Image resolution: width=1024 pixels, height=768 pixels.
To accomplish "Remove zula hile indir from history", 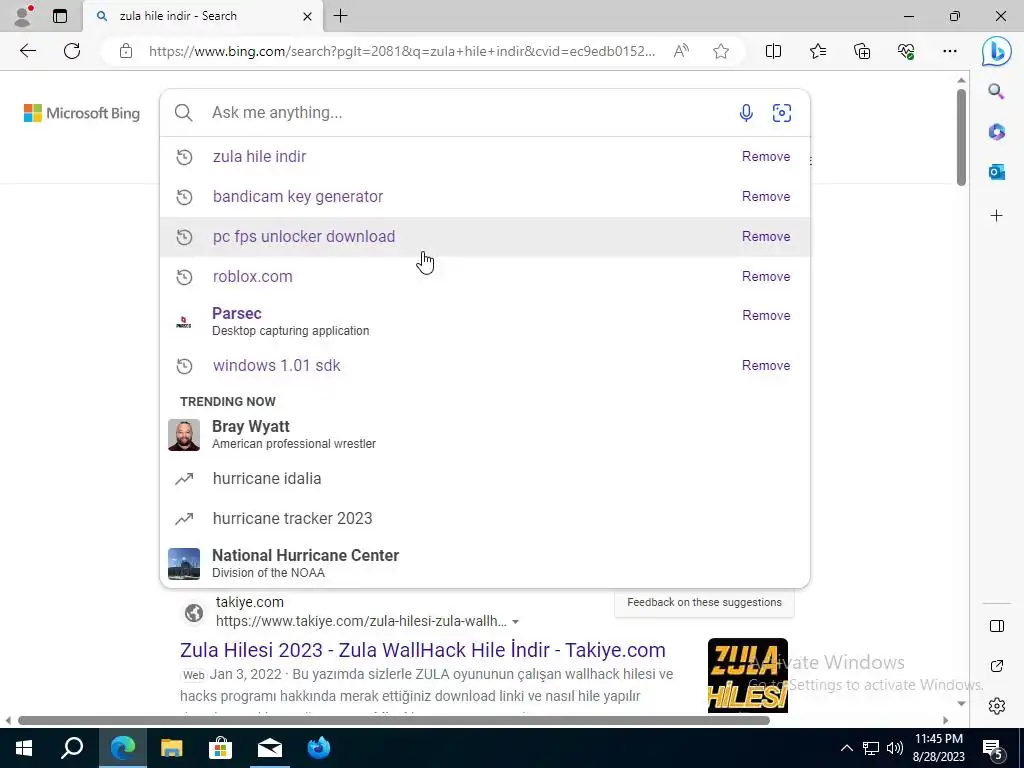I will (766, 157).
